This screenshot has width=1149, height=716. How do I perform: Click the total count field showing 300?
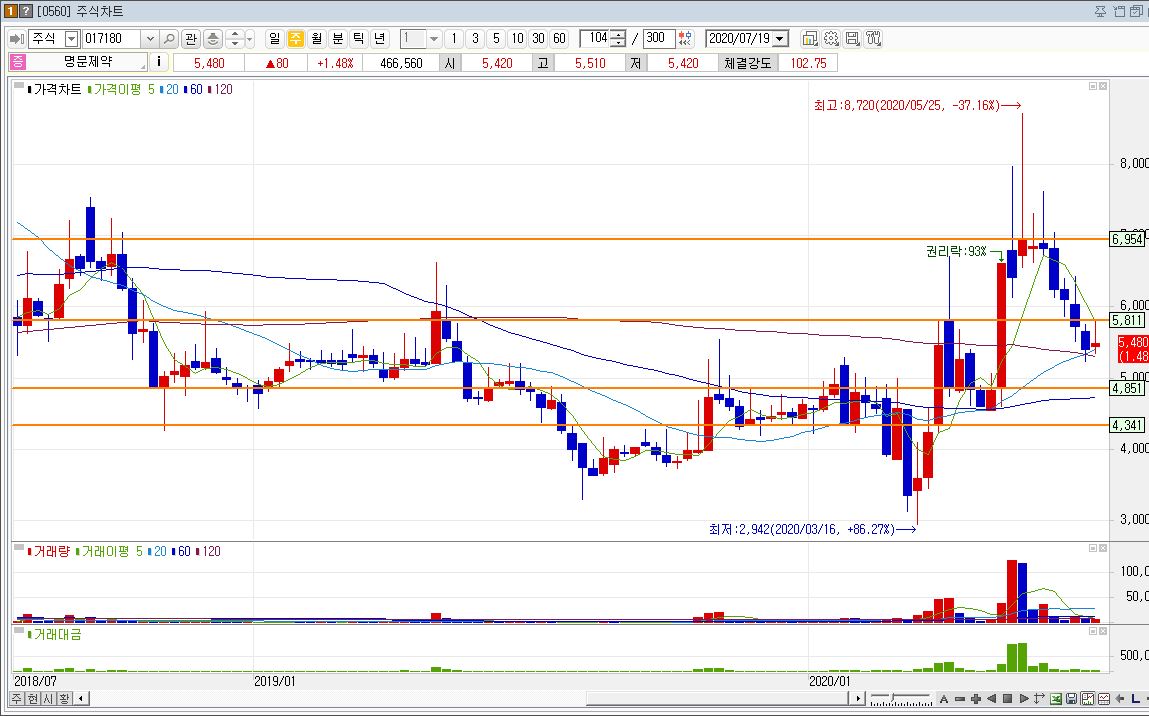[659, 39]
